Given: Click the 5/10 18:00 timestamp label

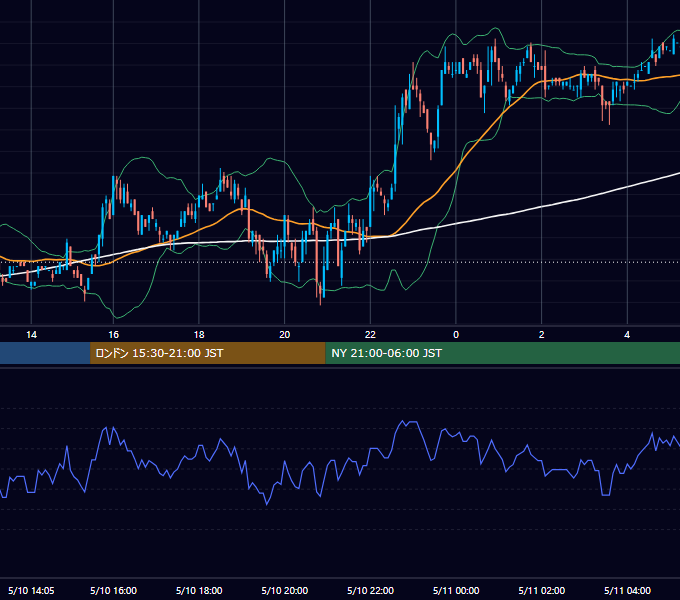Looking at the screenshot, I should coord(199,590).
